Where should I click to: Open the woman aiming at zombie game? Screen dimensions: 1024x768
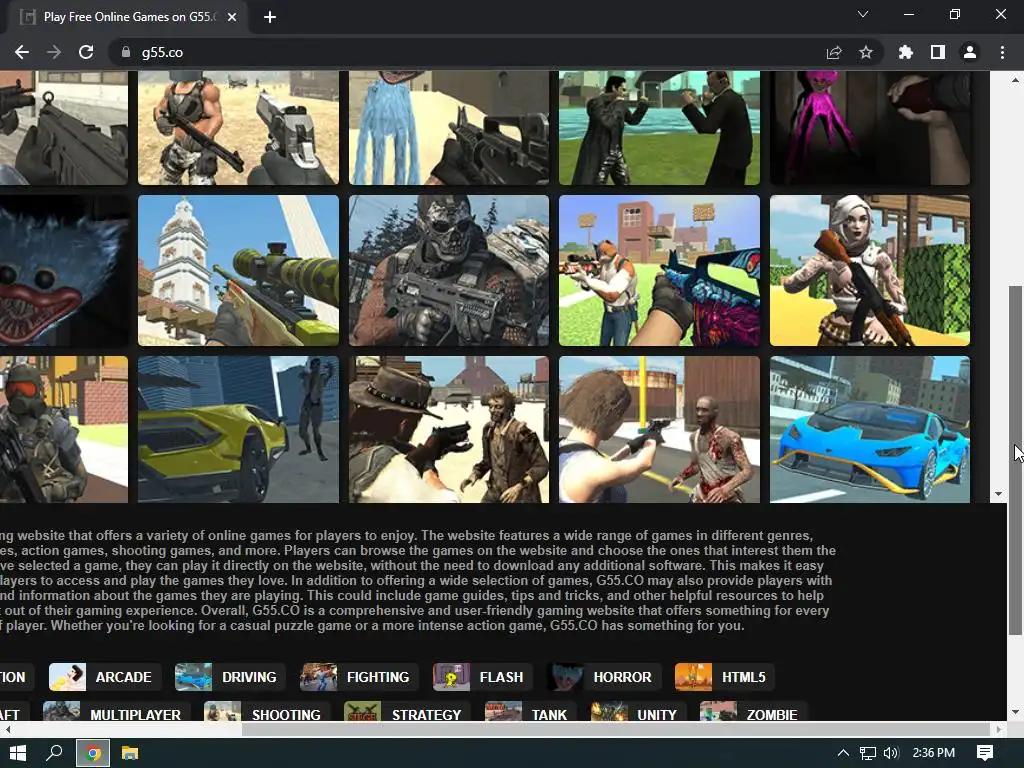point(660,430)
